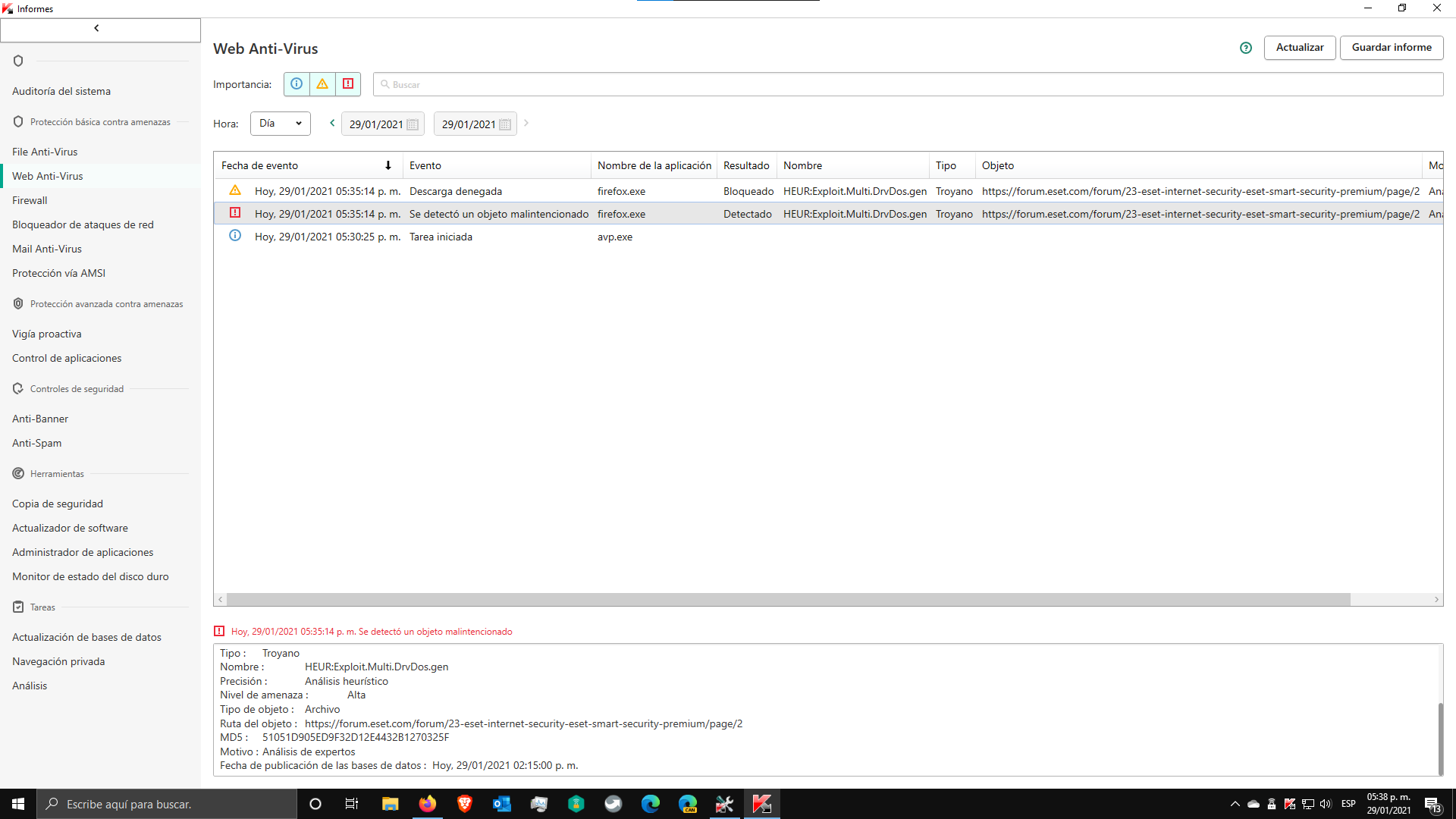
Task: Click the help question mark icon
Action: coord(1246,48)
